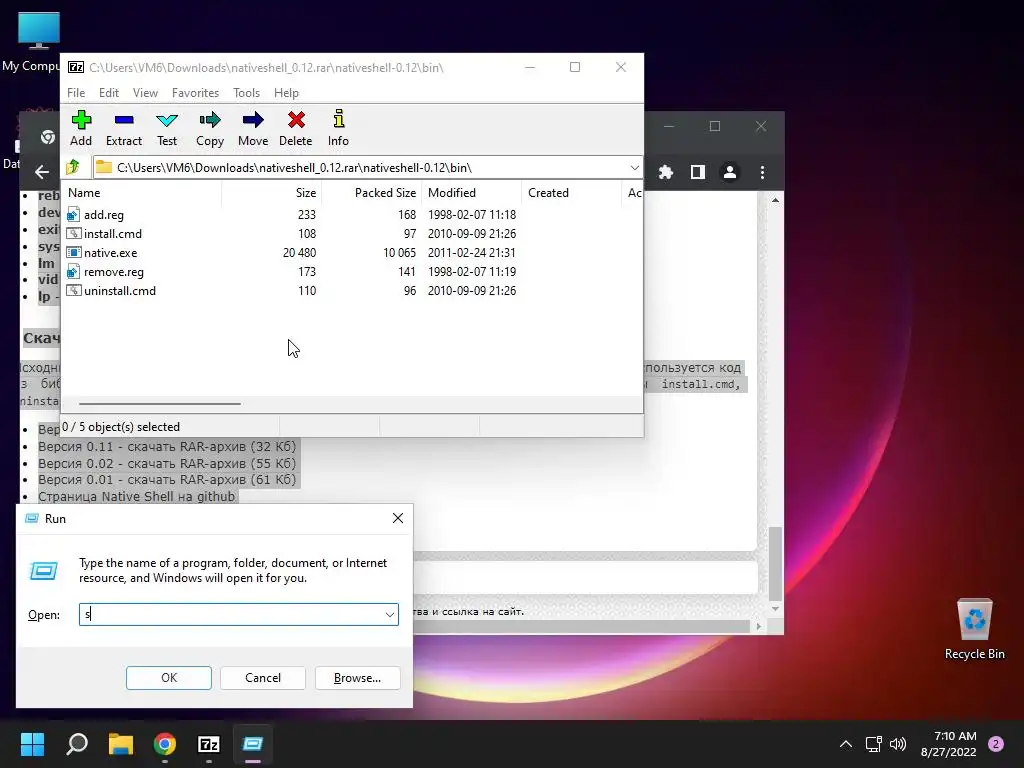1024x768 pixels.
Task: Select native.exe modified date 2011-02-24 21:31
Action: tap(472, 253)
